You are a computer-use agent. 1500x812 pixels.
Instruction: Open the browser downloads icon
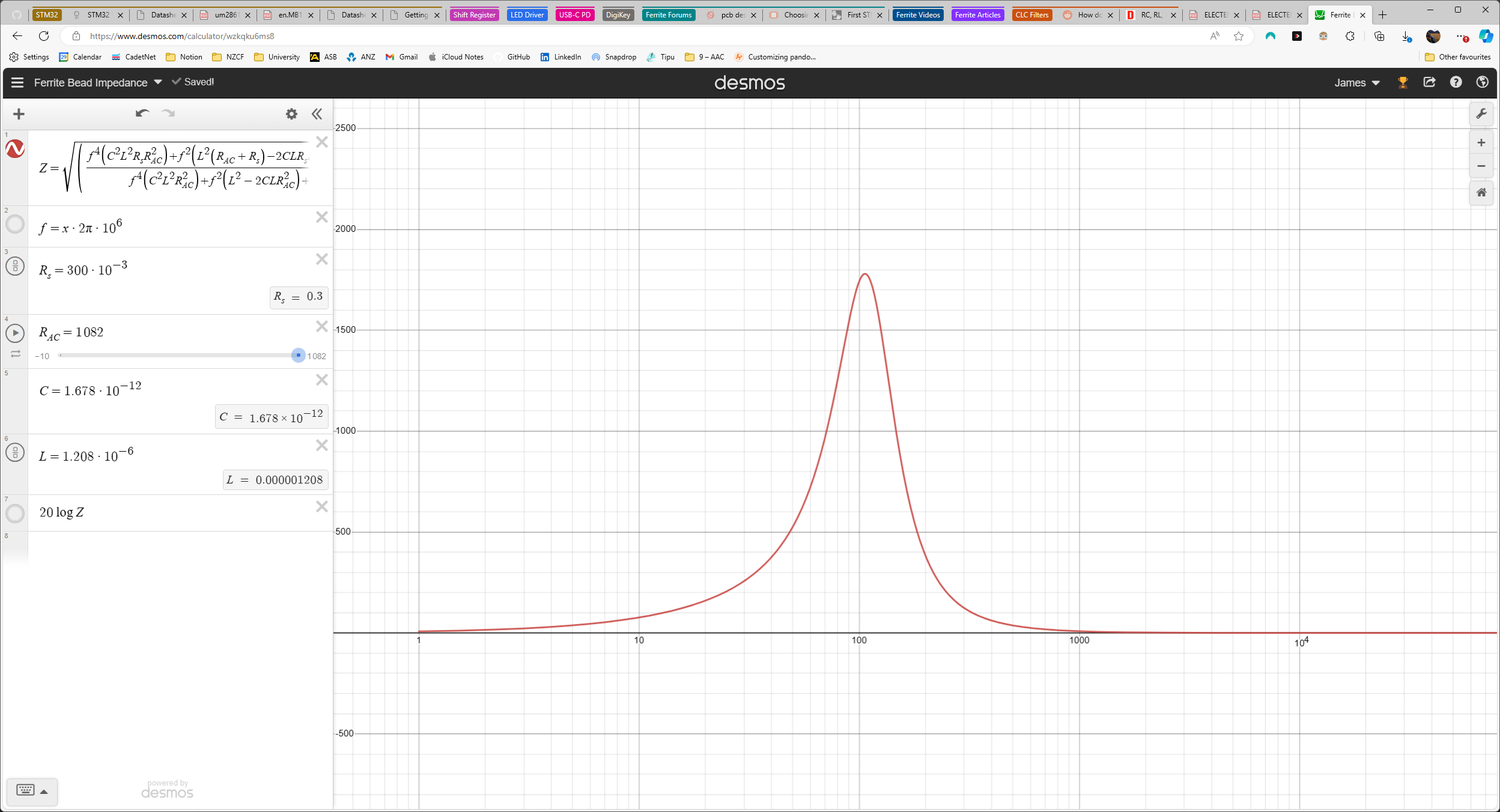[x=1406, y=36]
